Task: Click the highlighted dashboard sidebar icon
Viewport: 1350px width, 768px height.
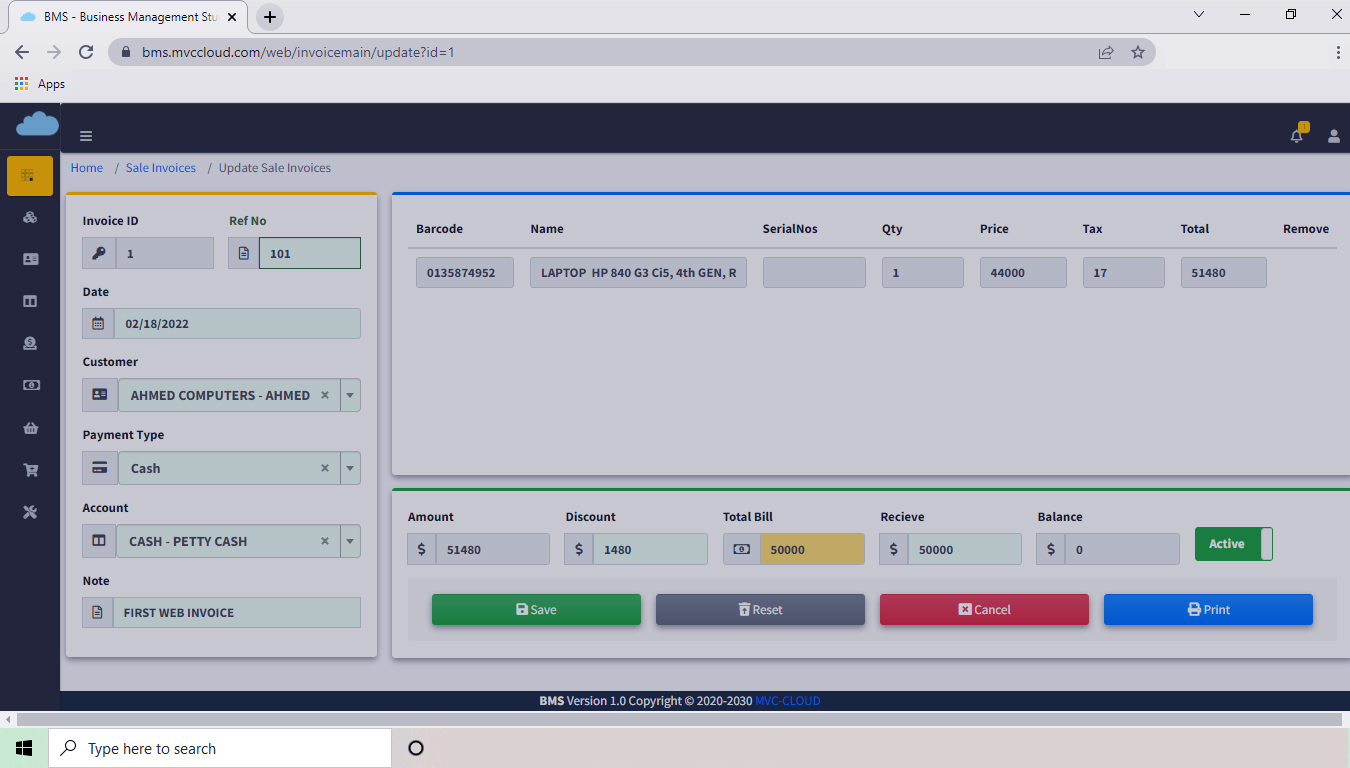Action: [30, 176]
